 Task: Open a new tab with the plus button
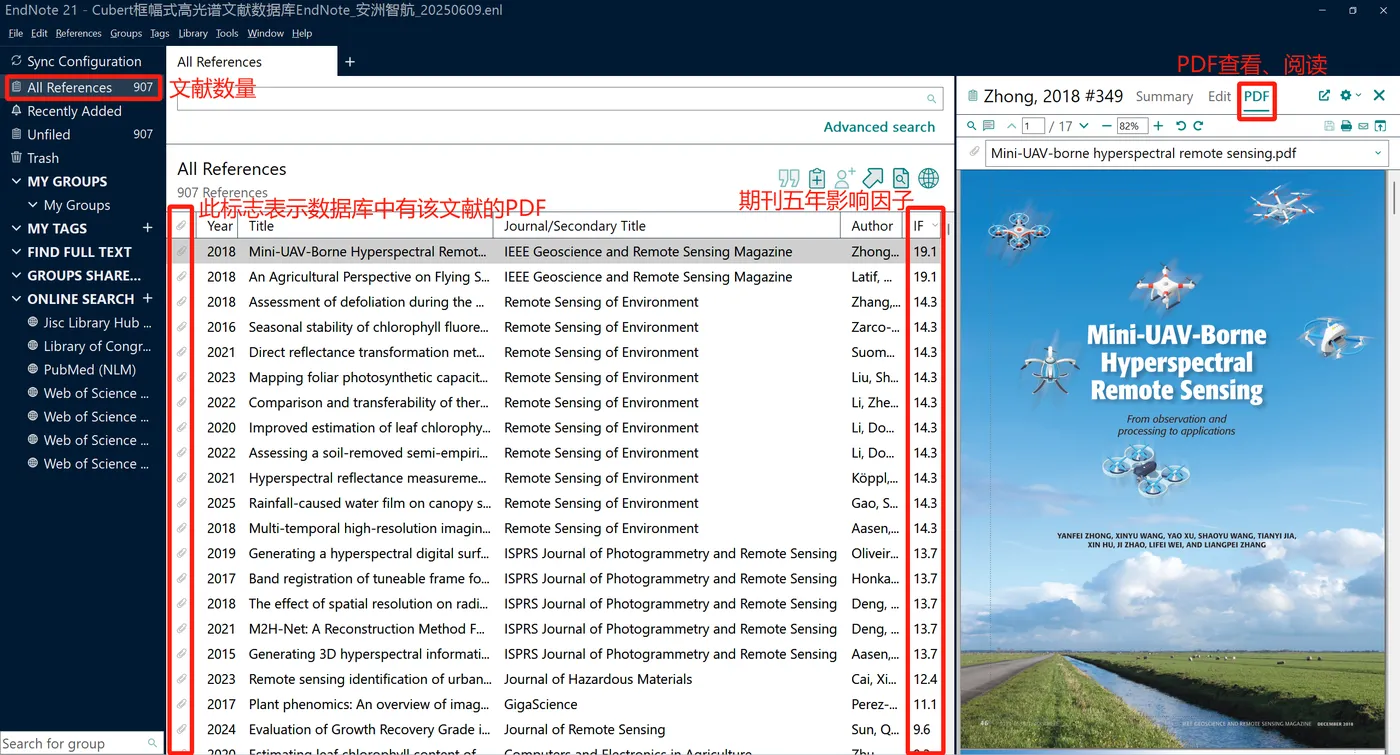click(350, 62)
